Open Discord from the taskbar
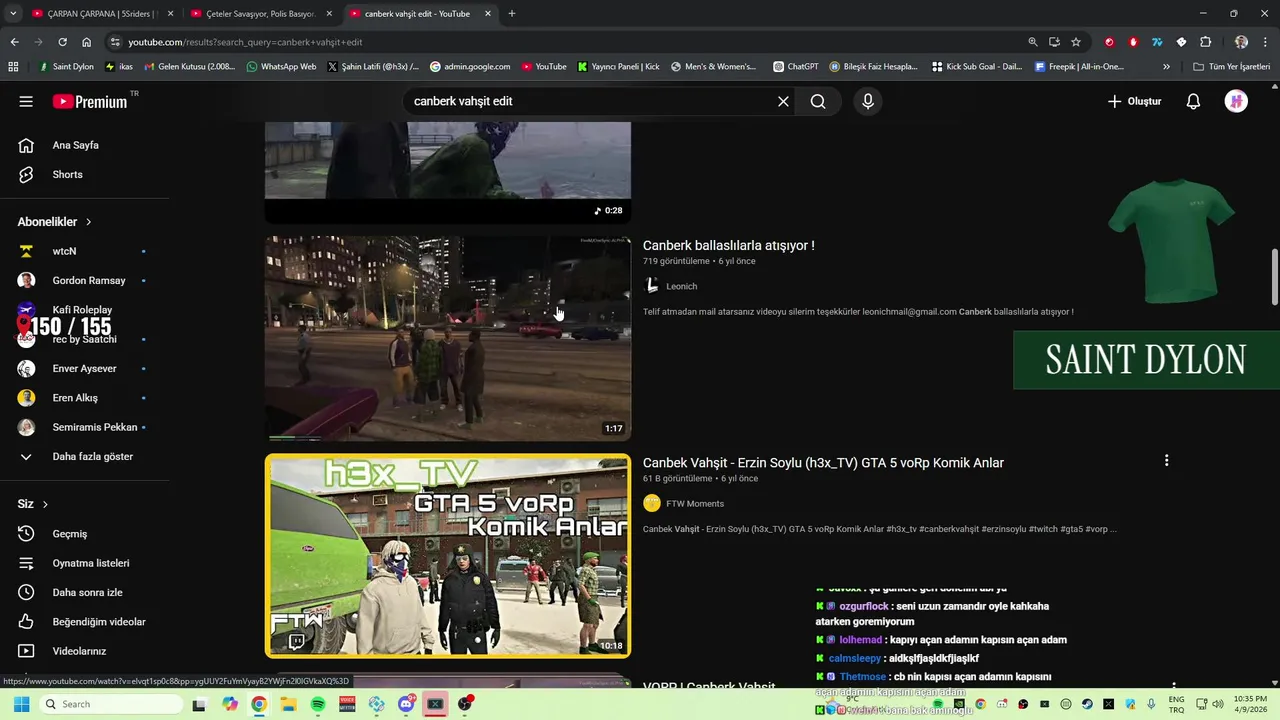 (406, 704)
